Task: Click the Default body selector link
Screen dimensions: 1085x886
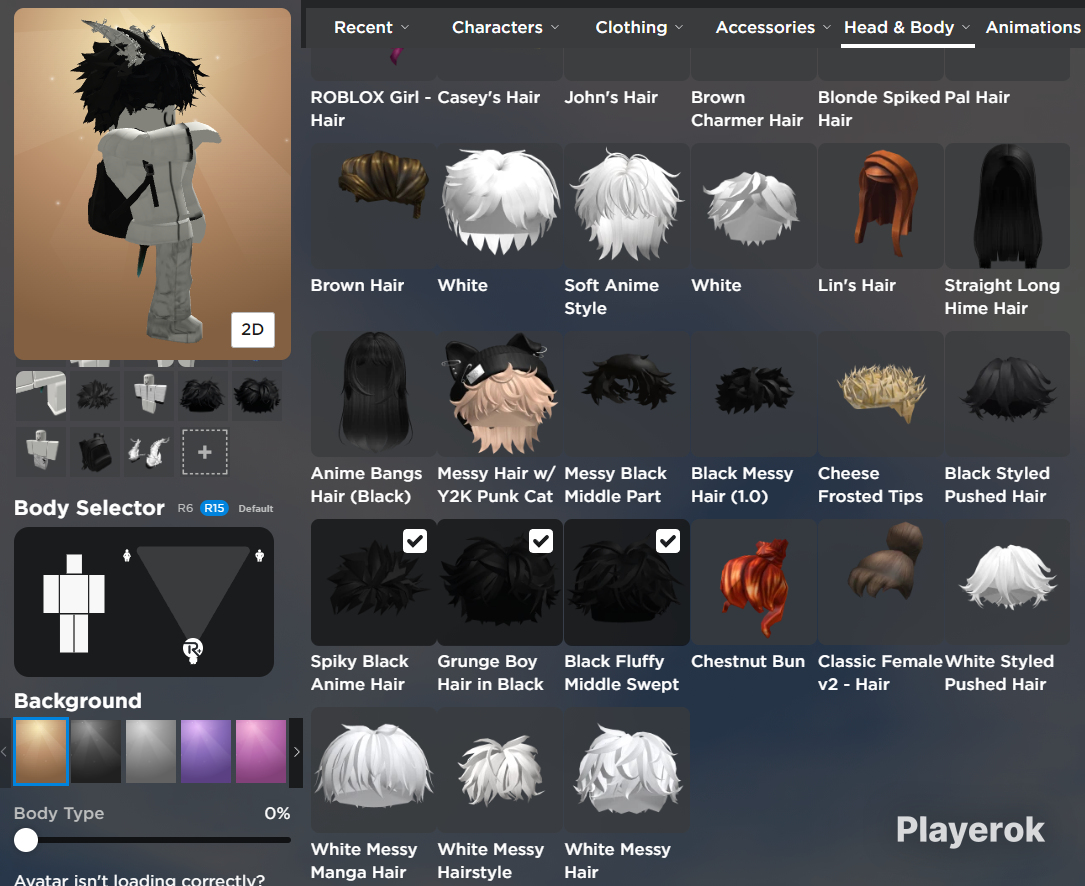Action: click(x=256, y=509)
